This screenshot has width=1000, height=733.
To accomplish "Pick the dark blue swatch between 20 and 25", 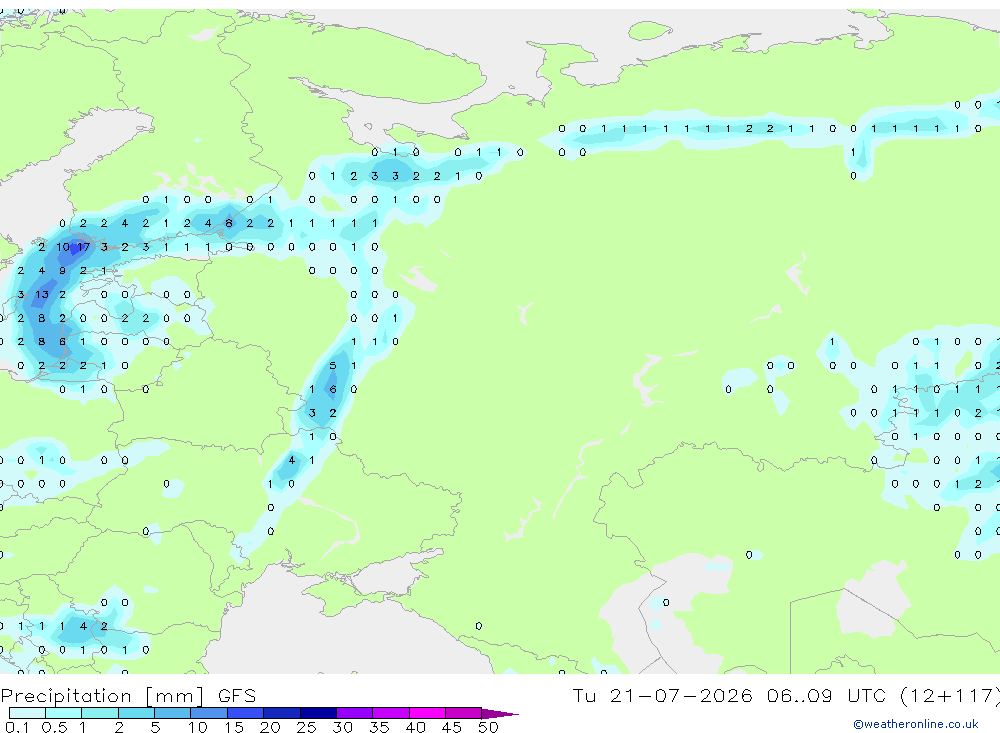I will click(281, 713).
